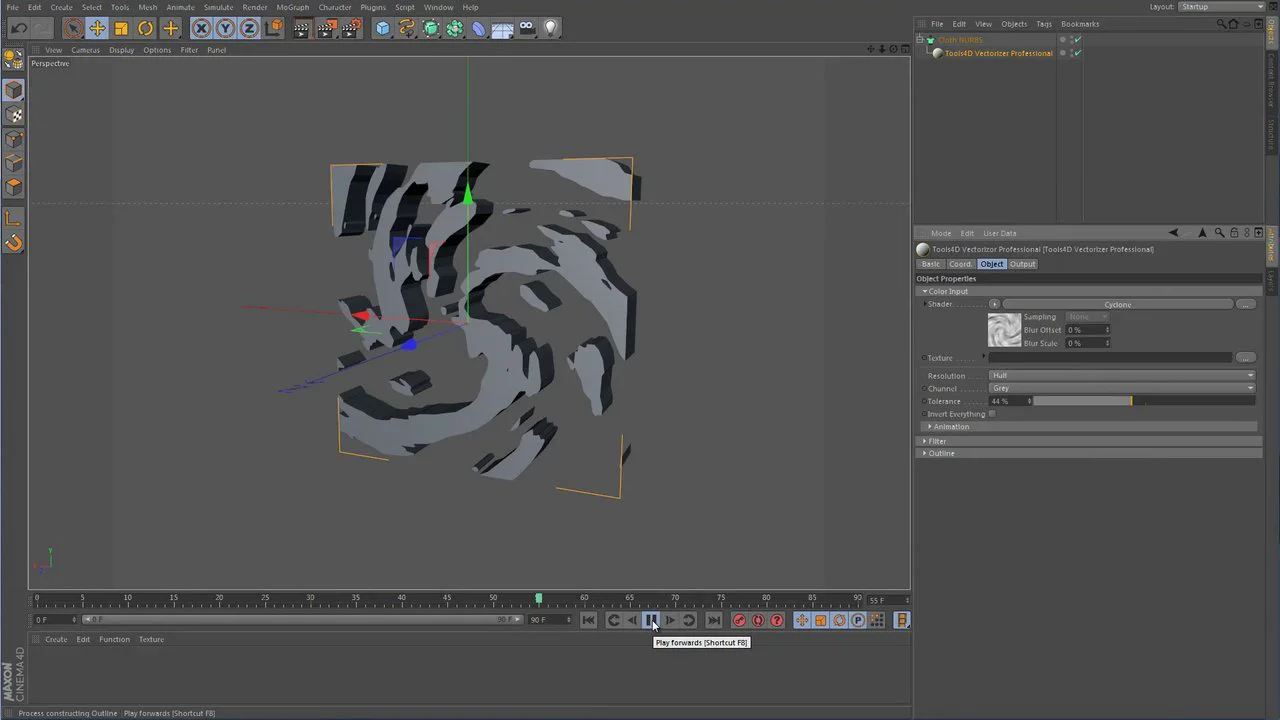
Task: Click the Undo arrow icon
Action: pos(19,29)
